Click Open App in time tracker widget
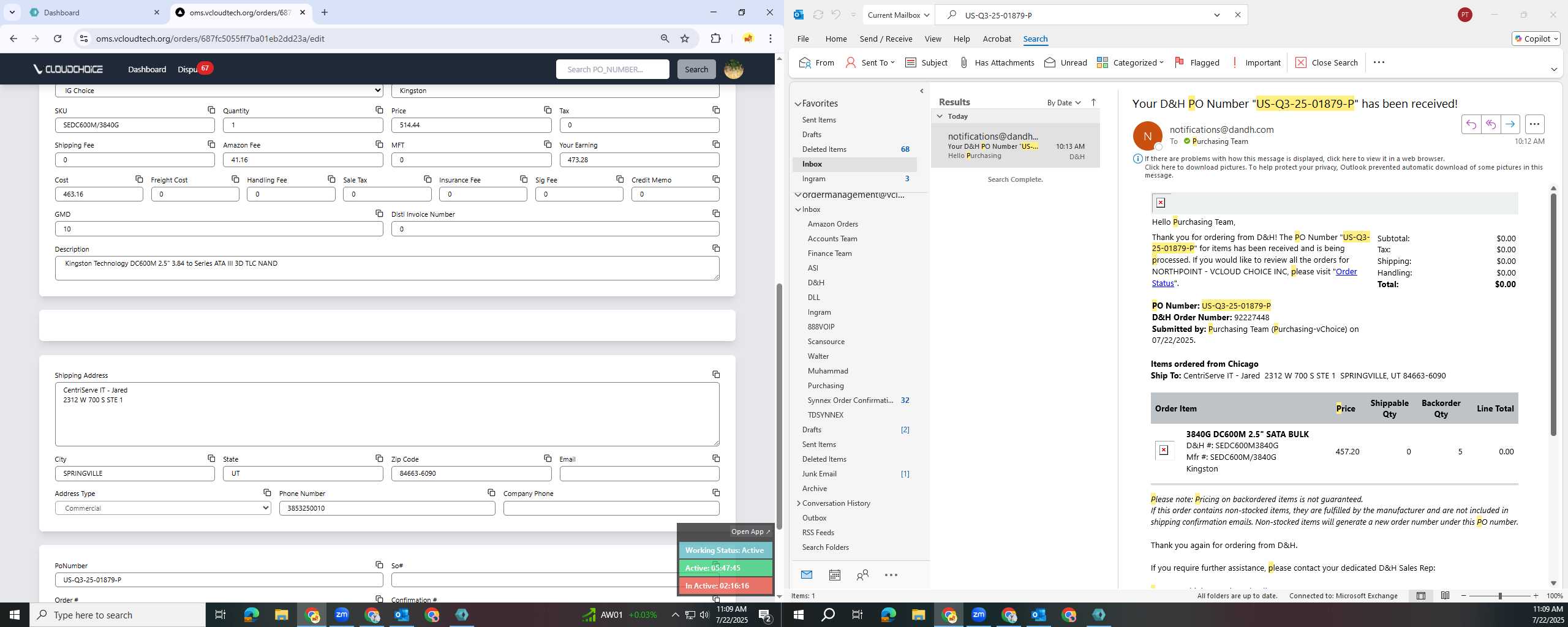Screen dimensions: 1568x627 [x=750, y=531]
